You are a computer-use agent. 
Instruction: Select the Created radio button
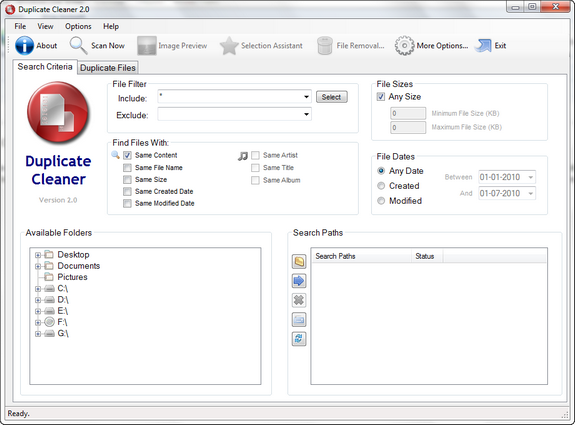click(x=381, y=186)
